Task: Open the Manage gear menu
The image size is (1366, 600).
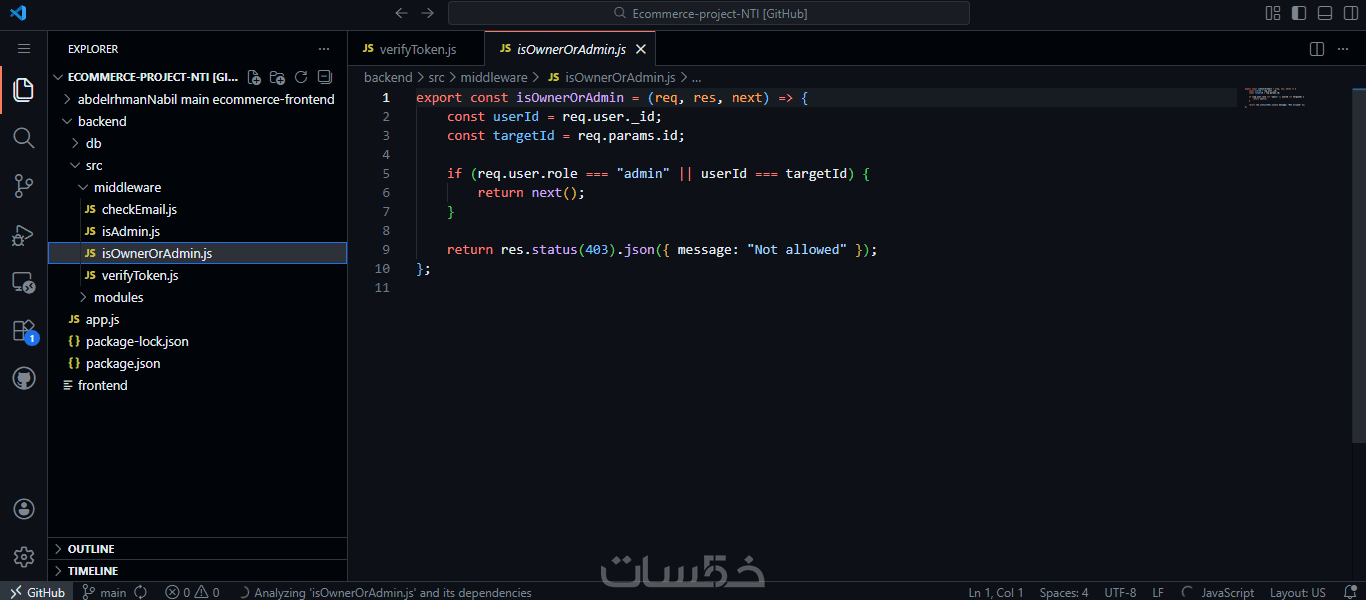Action: [x=24, y=557]
